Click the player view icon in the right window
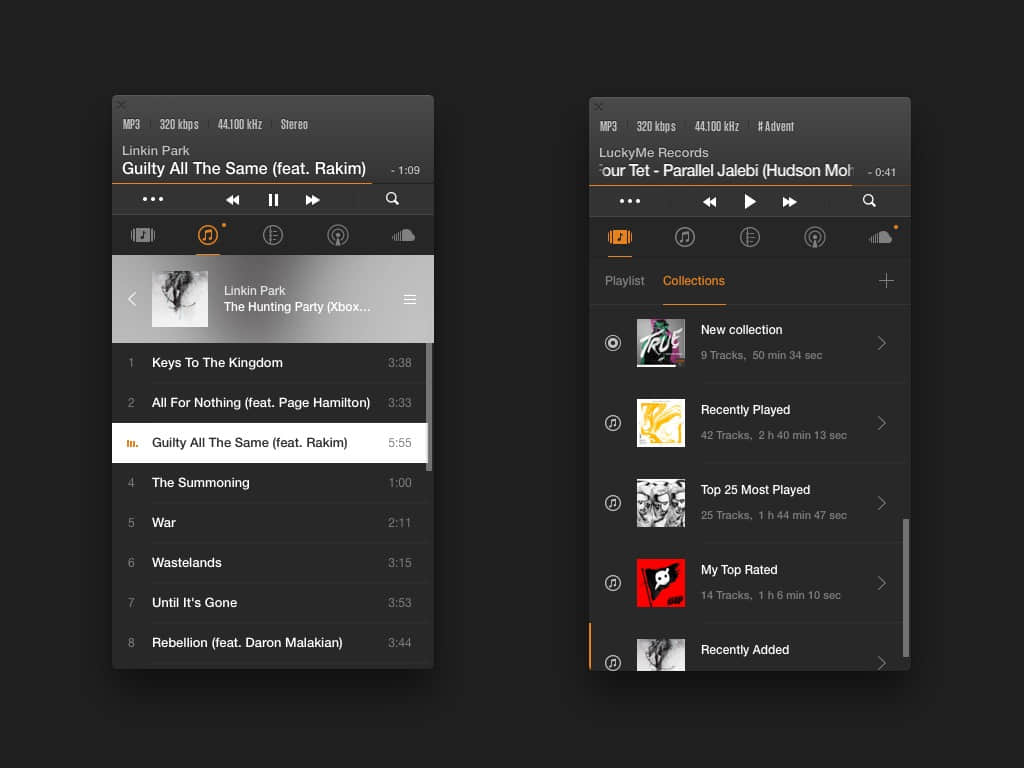The width and height of the screenshot is (1024, 768). click(x=620, y=237)
